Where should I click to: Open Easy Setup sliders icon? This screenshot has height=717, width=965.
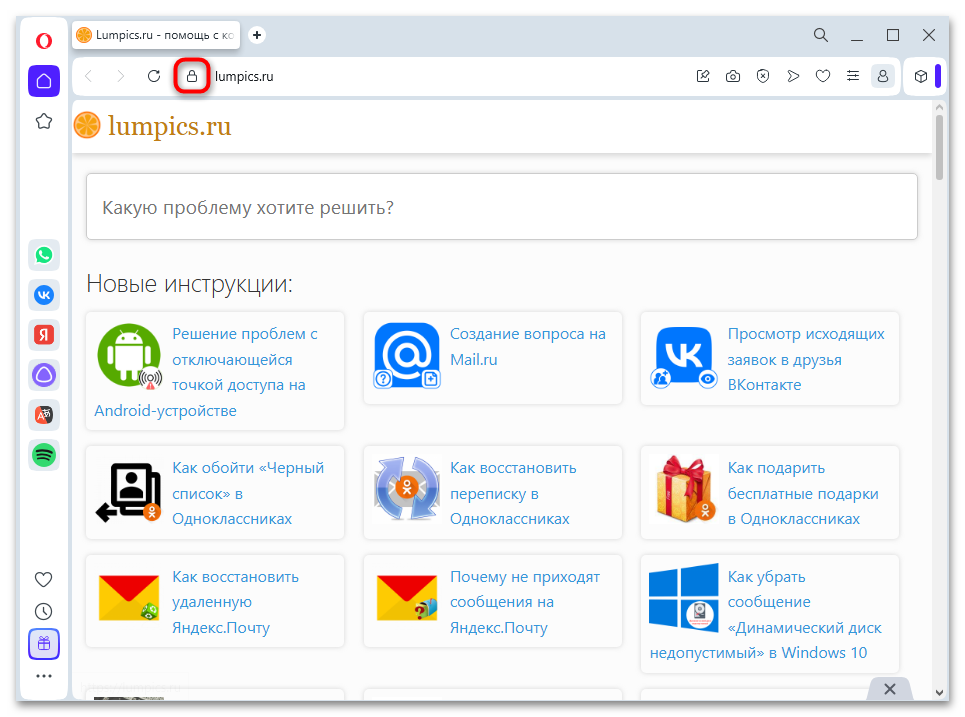852,76
